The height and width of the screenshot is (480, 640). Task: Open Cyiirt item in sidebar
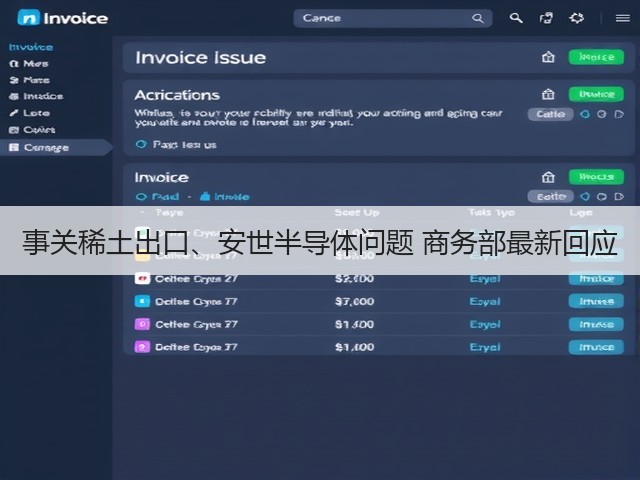[x=32, y=130]
